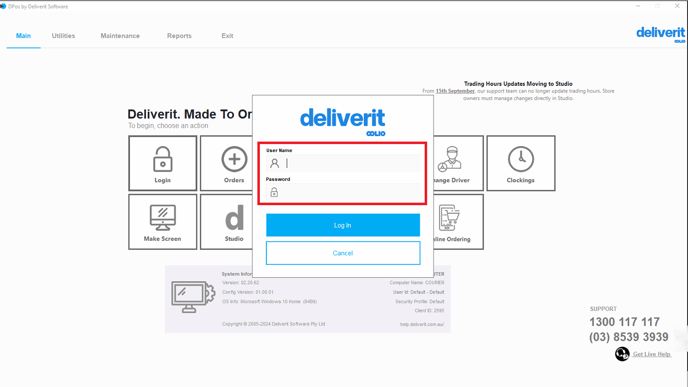688x387 pixels.
Task: Open the Make Screen monitor tile
Action: (162, 222)
